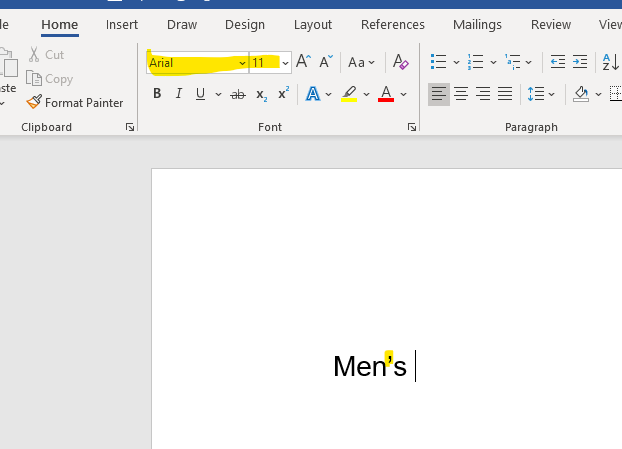Switch to the Review tab
The width and height of the screenshot is (622, 449).
tap(551, 25)
